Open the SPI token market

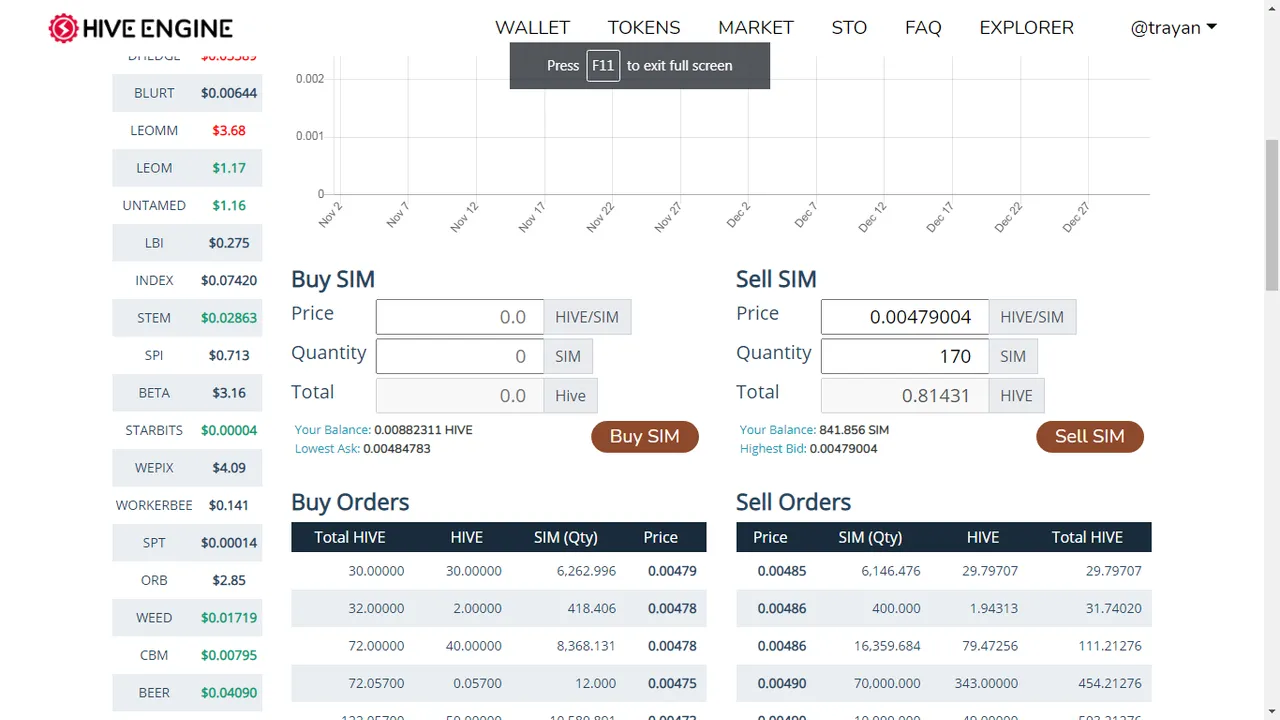pyautogui.click(x=187, y=355)
